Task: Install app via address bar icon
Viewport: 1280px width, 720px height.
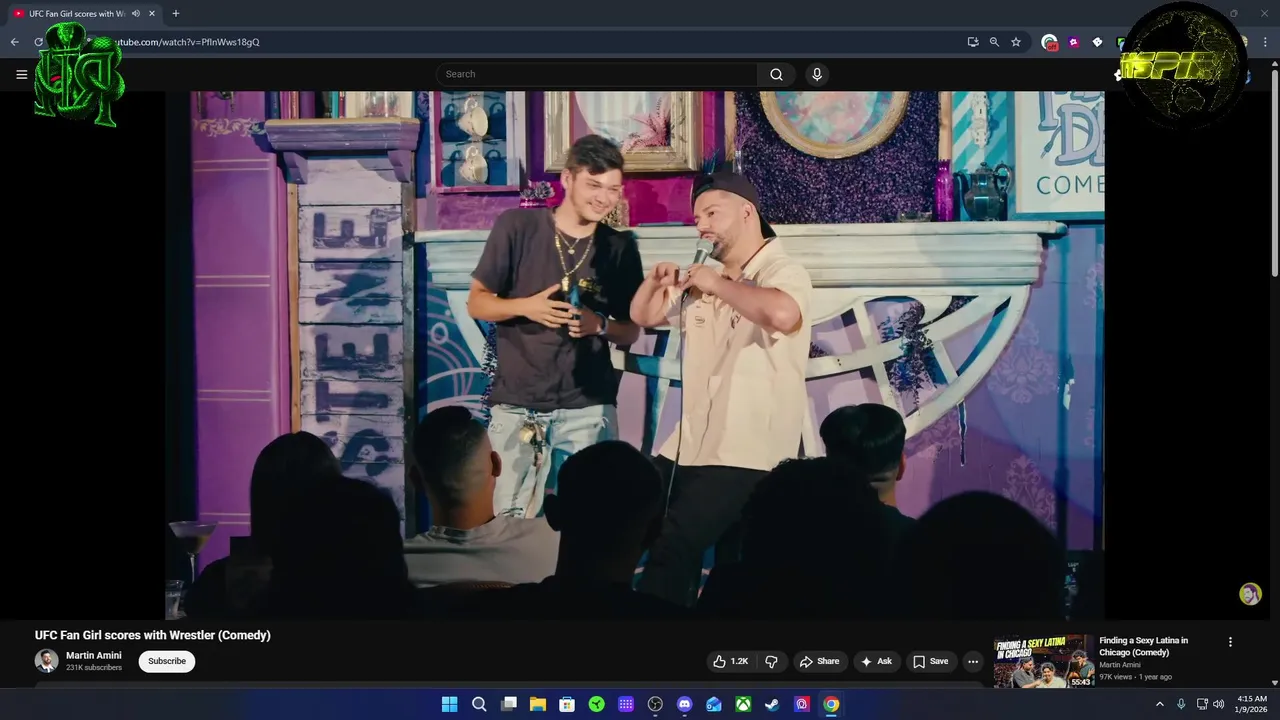Action: [973, 42]
